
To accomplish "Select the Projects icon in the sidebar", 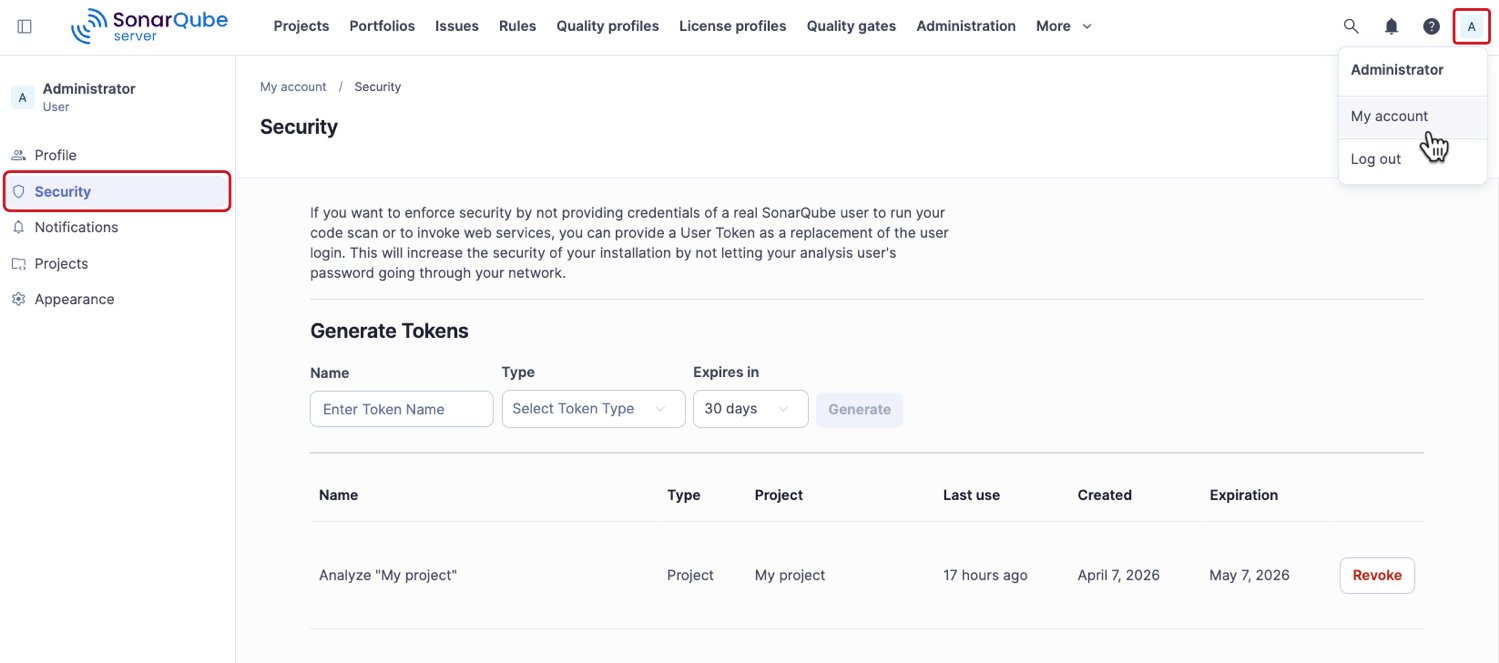I will pos(19,263).
